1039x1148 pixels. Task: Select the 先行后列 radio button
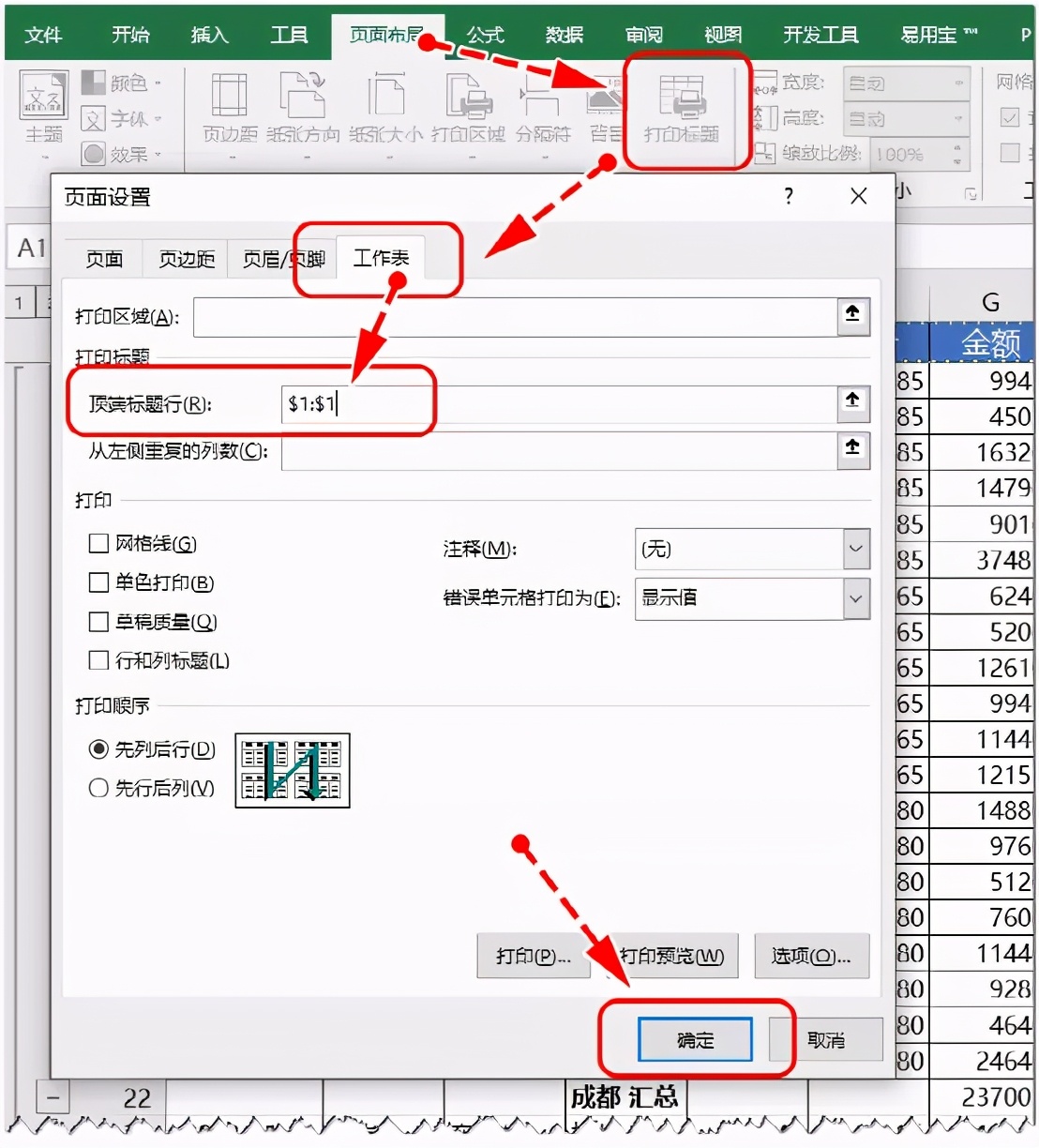click(98, 789)
